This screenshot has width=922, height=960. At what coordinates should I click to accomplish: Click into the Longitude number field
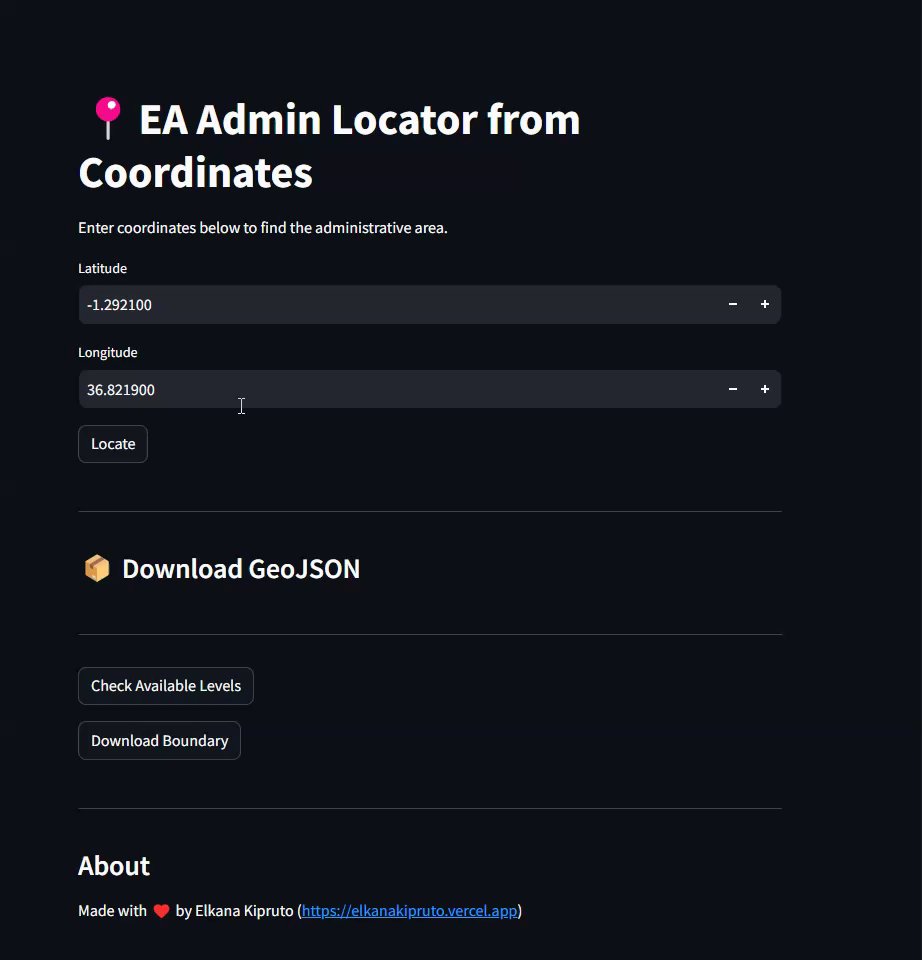point(400,389)
